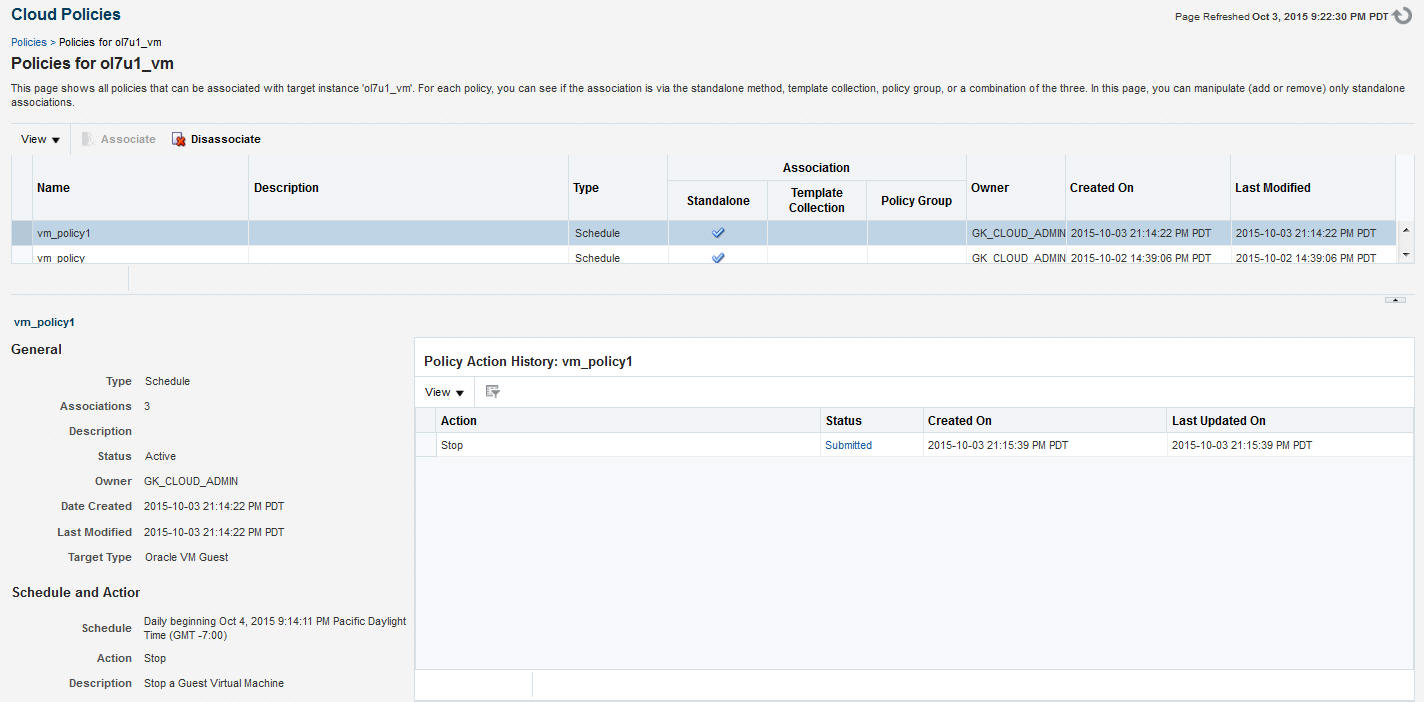
Task: Sort the history table by Created On
Action: pos(1045,421)
